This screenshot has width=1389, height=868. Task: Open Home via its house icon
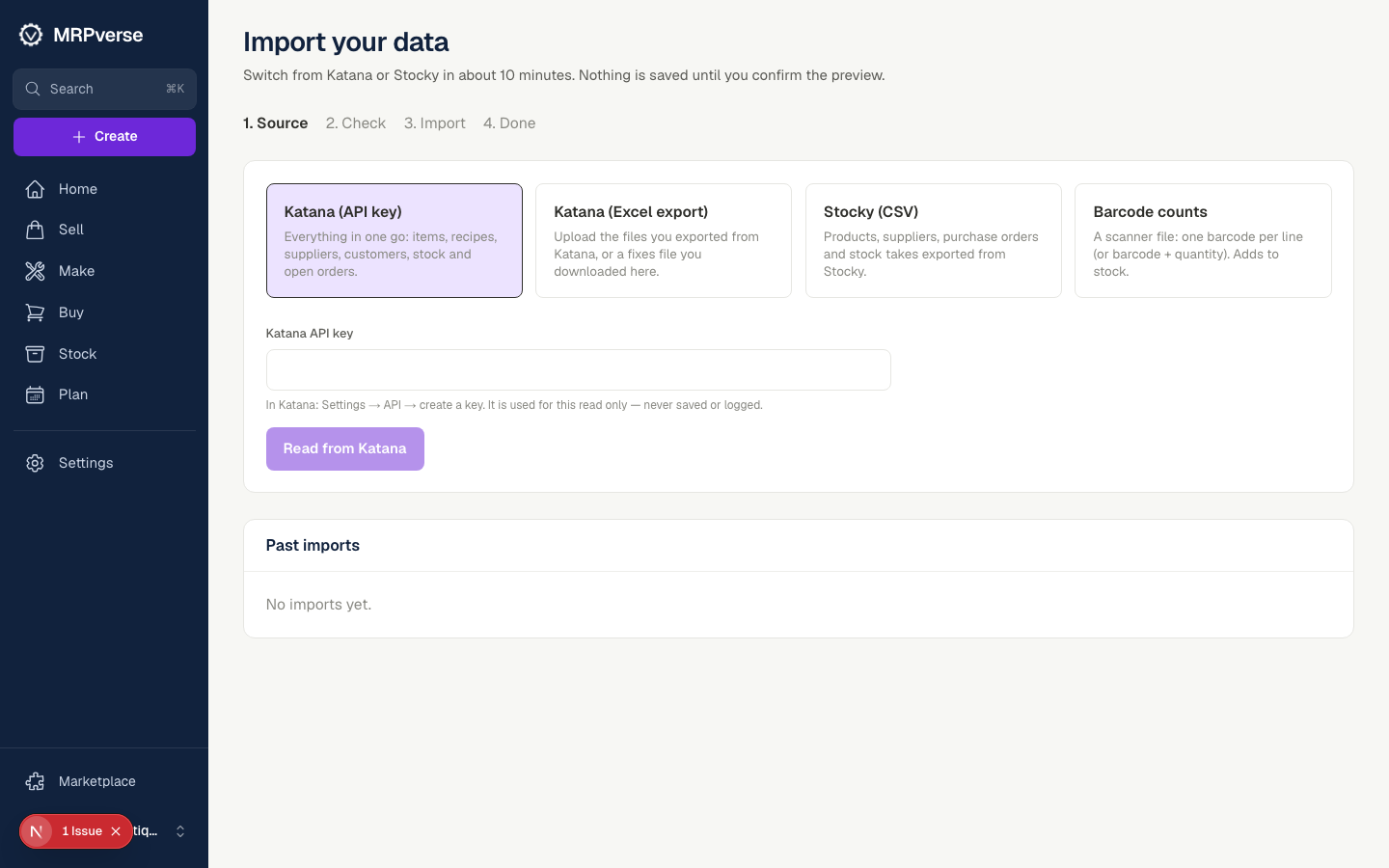35,189
